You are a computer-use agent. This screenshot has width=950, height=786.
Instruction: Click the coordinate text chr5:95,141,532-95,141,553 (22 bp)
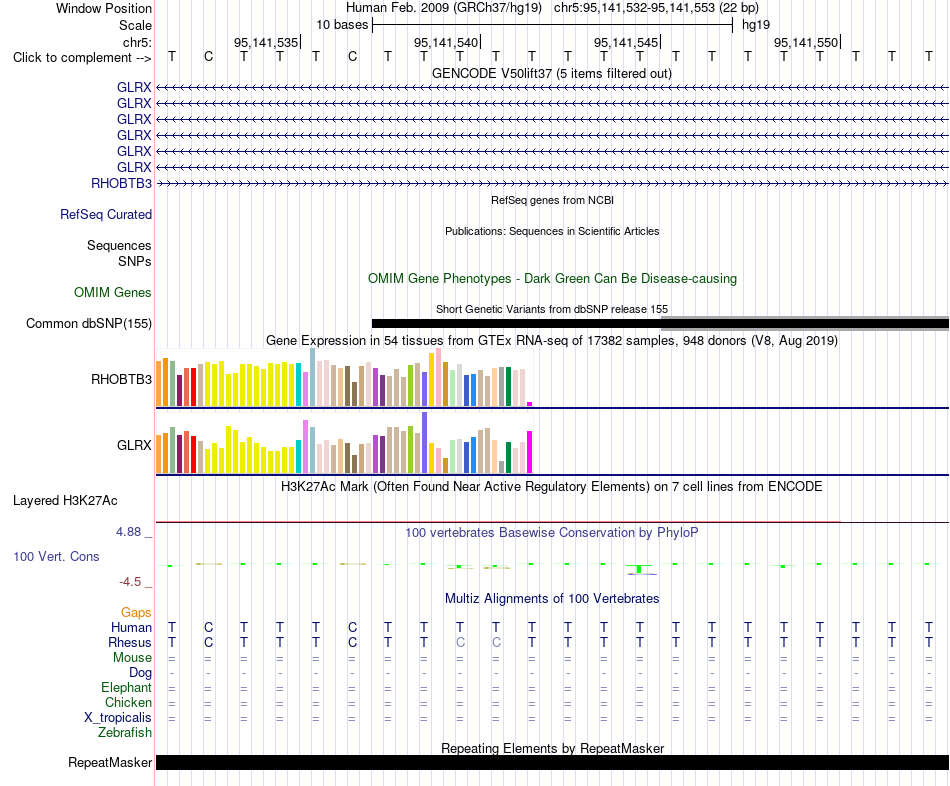[656, 8]
